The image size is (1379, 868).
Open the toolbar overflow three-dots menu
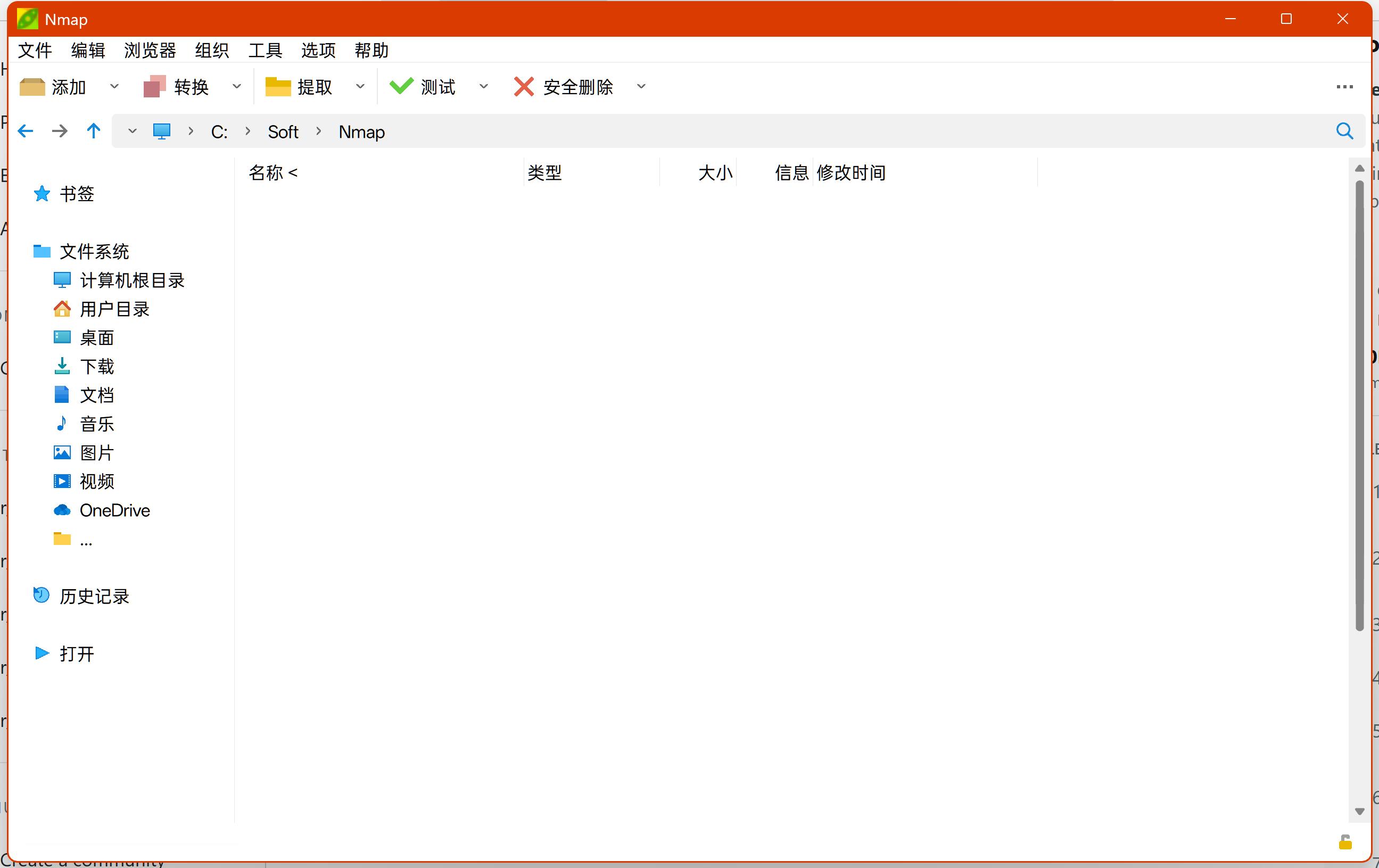pyautogui.click(x=1344, y=86)
